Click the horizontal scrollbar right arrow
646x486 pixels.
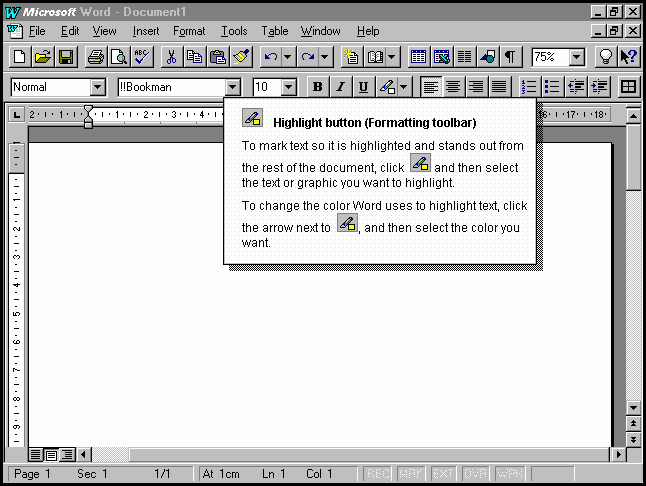coord(618,455)
